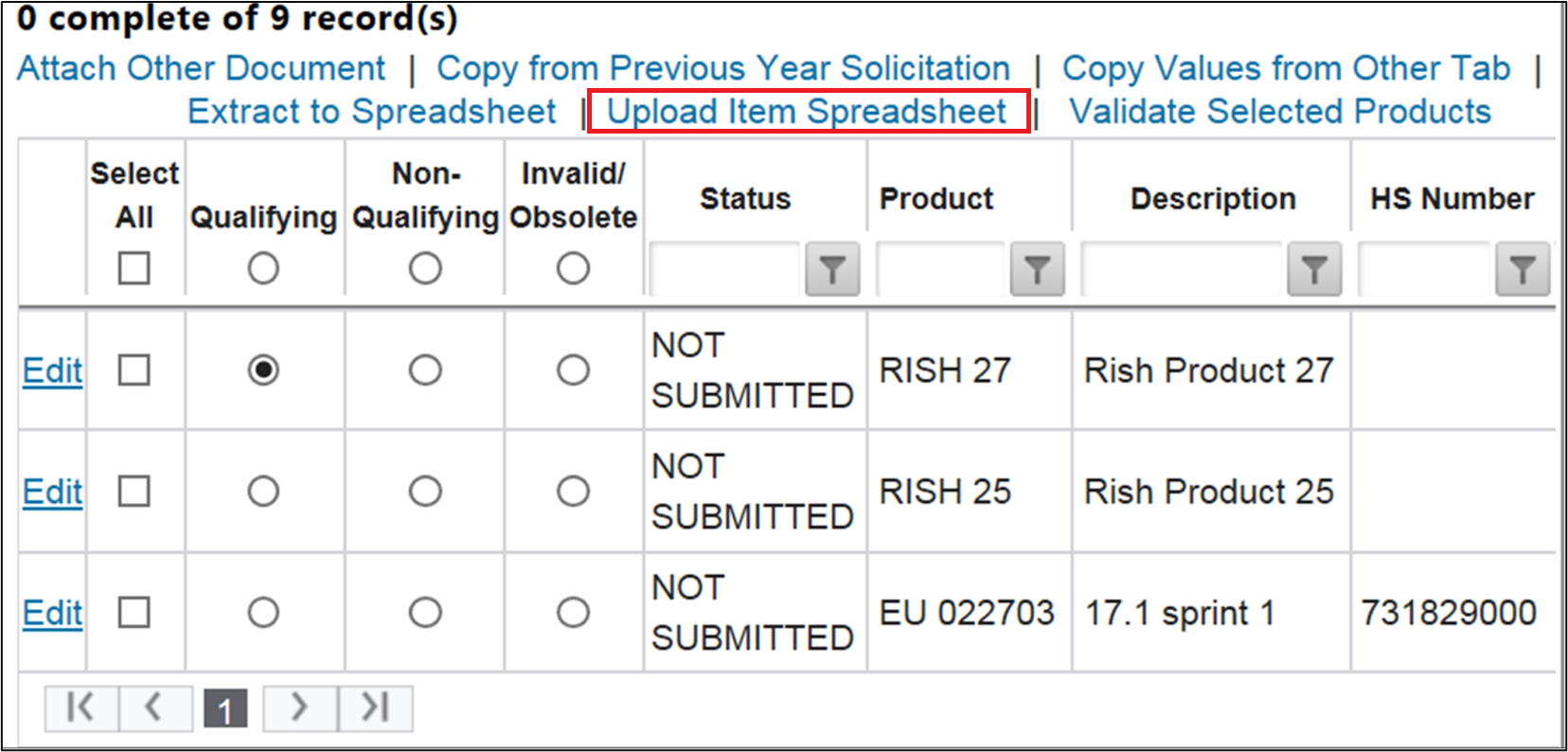Edit the RISH 25 record
Image resolution: width=1568 pixels, height=752 pixels.
pos(53,492)
